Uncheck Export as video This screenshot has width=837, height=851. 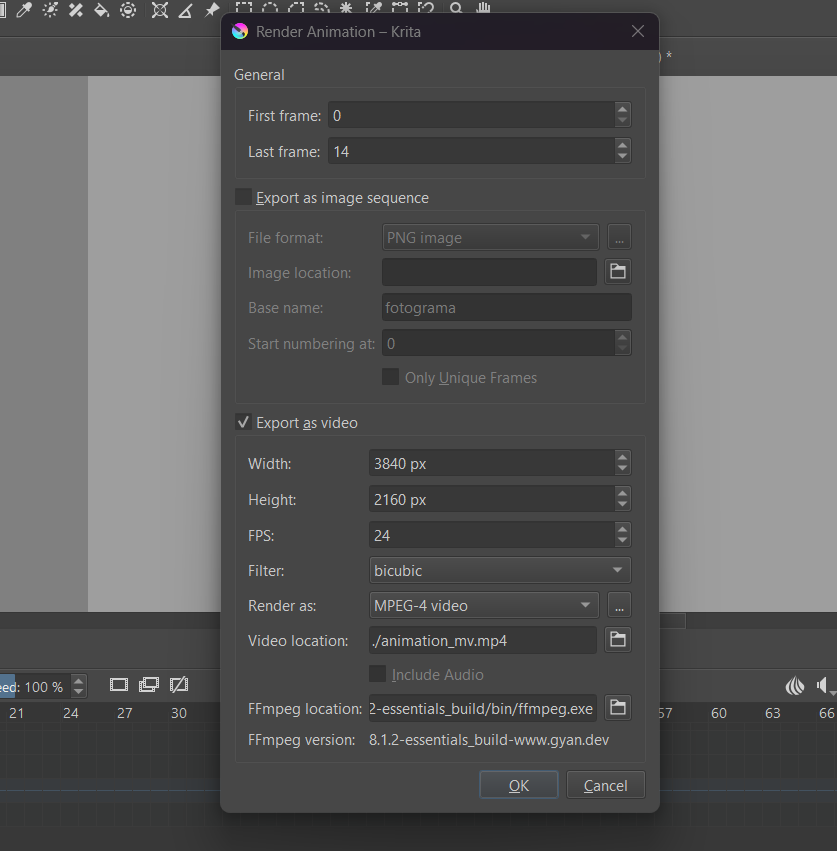coord(244,422)
